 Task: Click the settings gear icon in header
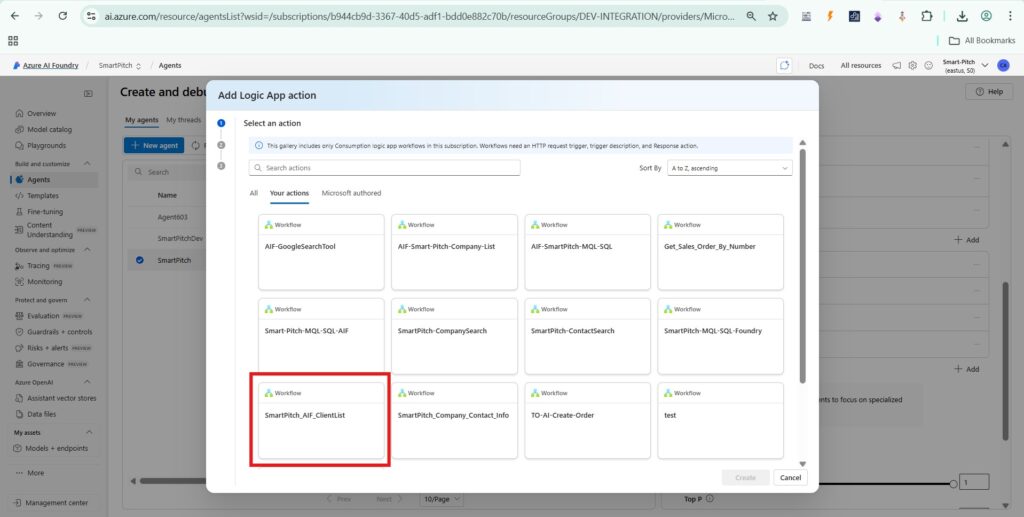point(912,65)
